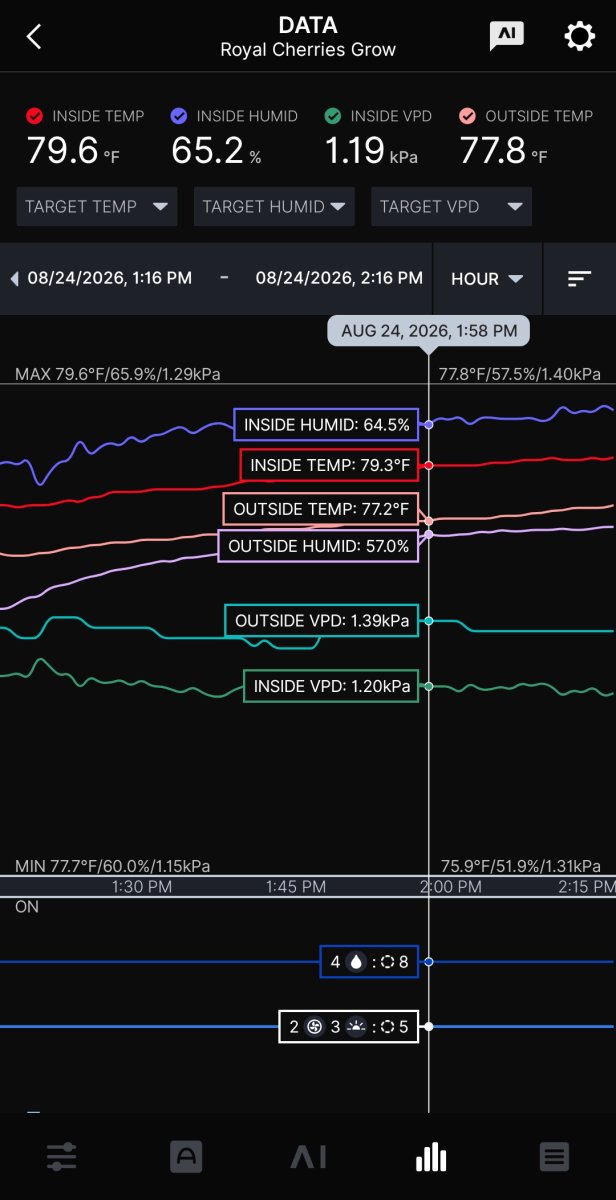
Task: Open settings gear icon
Action: (x=580, y=37)
